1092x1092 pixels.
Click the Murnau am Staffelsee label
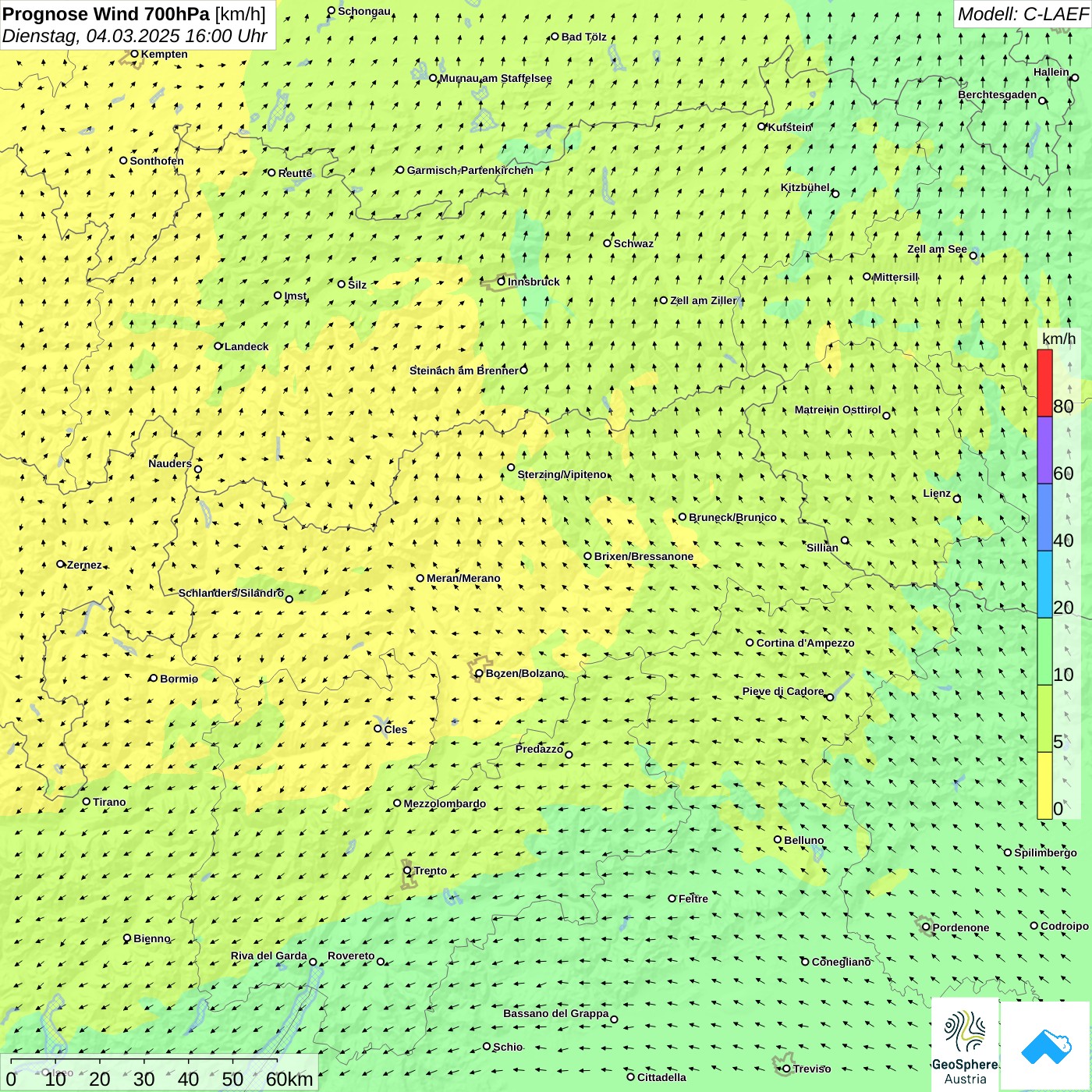coord(496,78)
